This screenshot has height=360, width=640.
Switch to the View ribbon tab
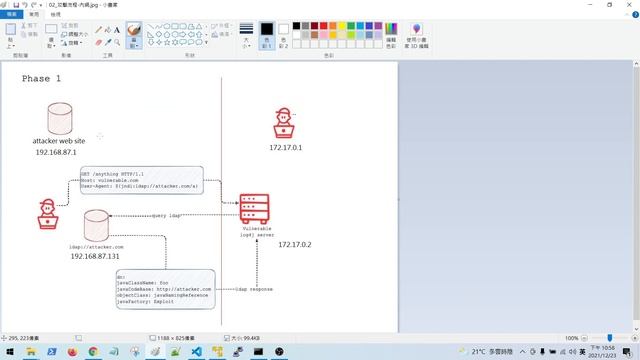click(56, 14)
